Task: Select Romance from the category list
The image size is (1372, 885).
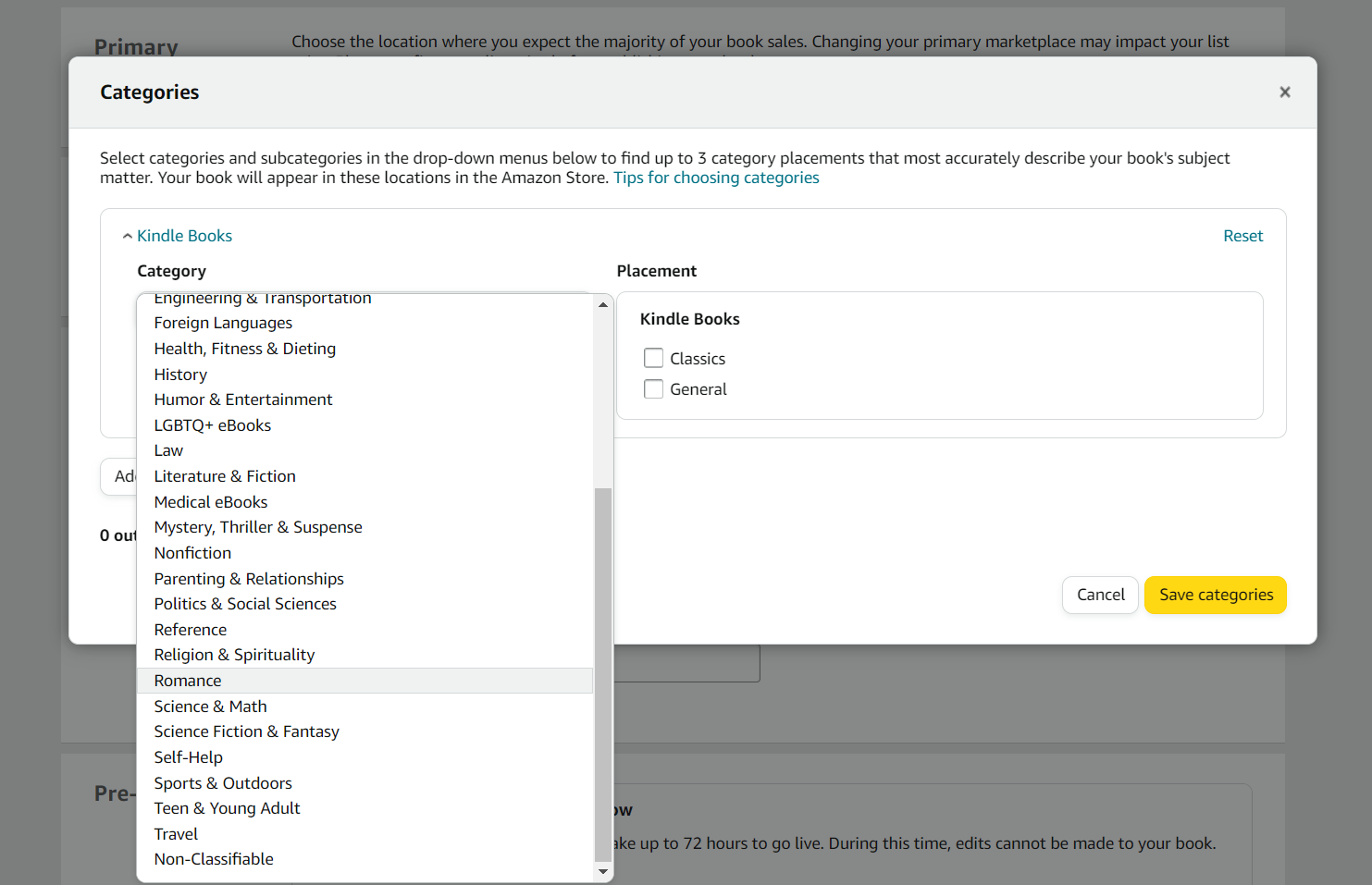Action: (x=188, y=681)
